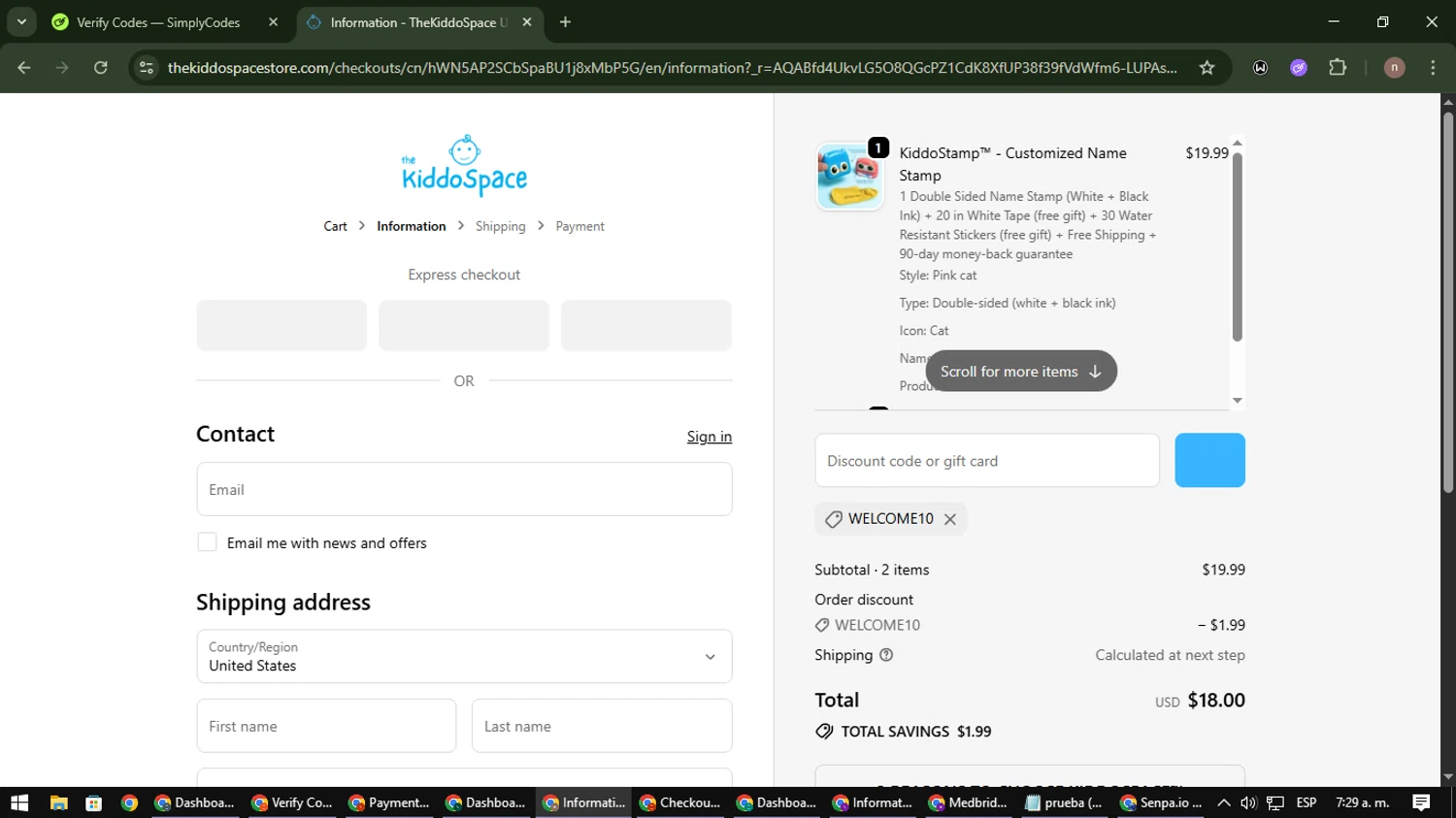Switch to Payment taskbar window
The height and width of the screenshot is (818, 1456).
tap(389, 802)
